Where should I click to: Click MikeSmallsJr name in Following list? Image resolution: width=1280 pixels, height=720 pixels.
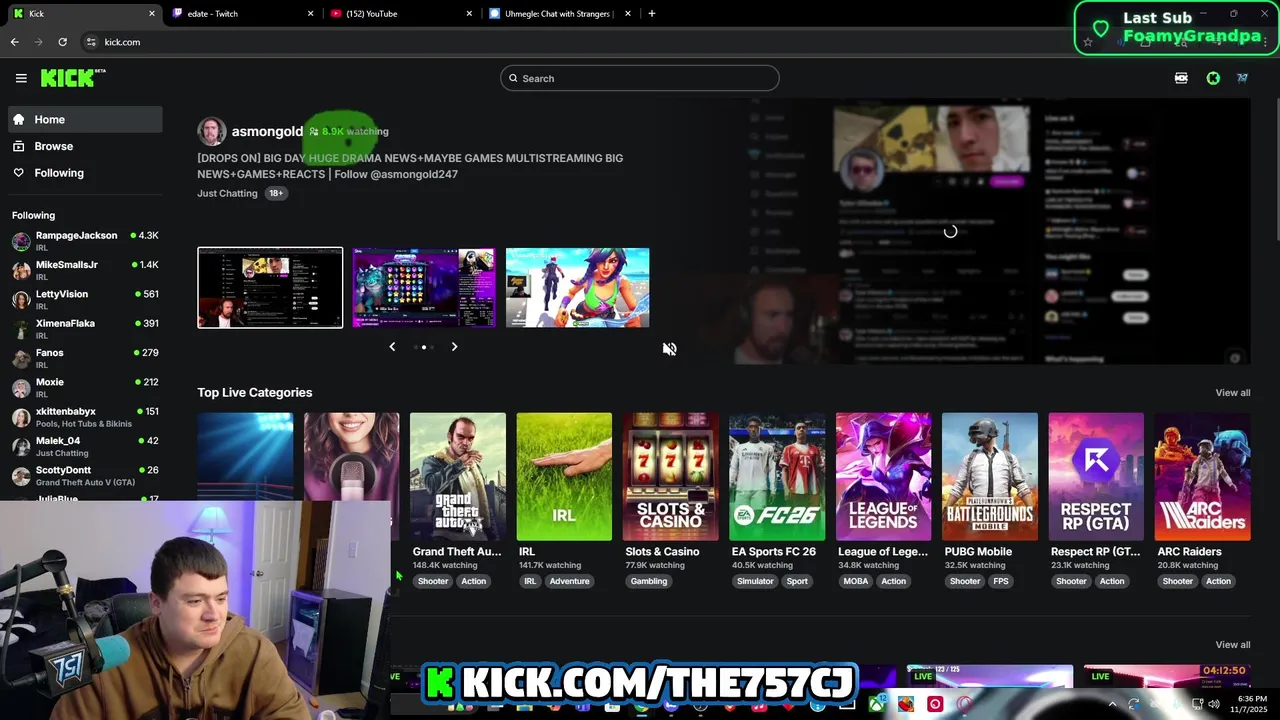click(67, 265)
